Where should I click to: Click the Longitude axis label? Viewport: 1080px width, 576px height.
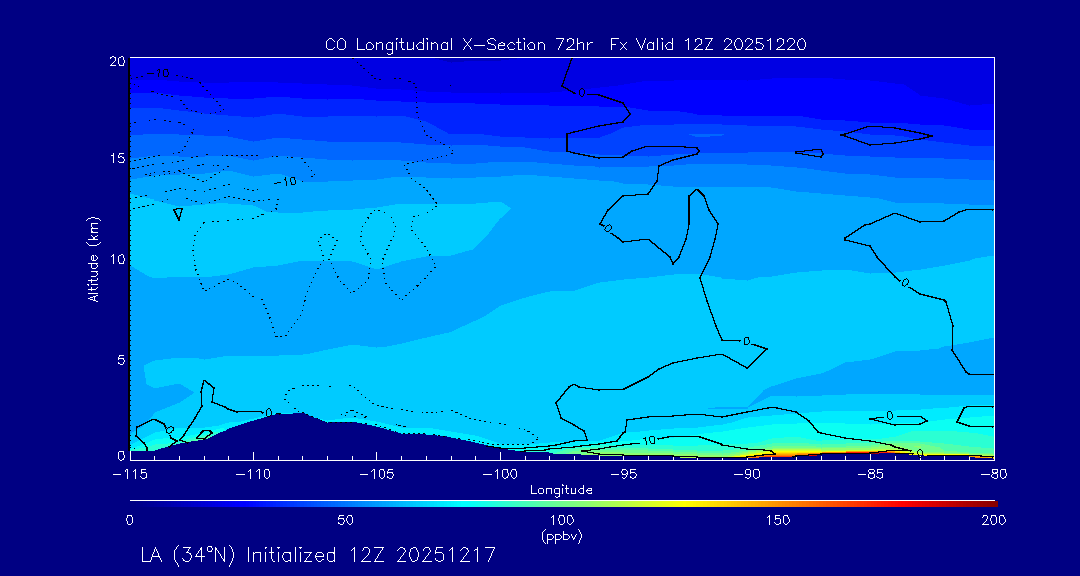click(561, 490)
